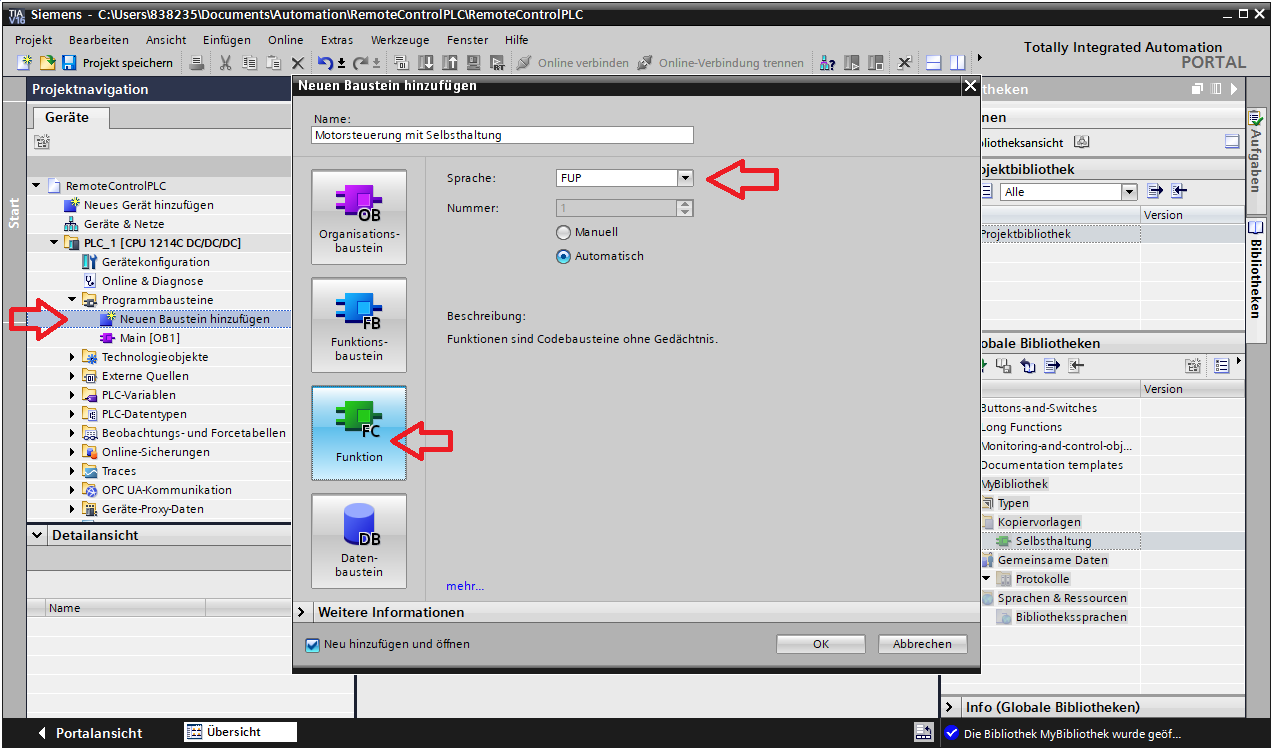The image size is (1273, 750).
Task: Click the undo arrow icon
Action: click(325, 63)
